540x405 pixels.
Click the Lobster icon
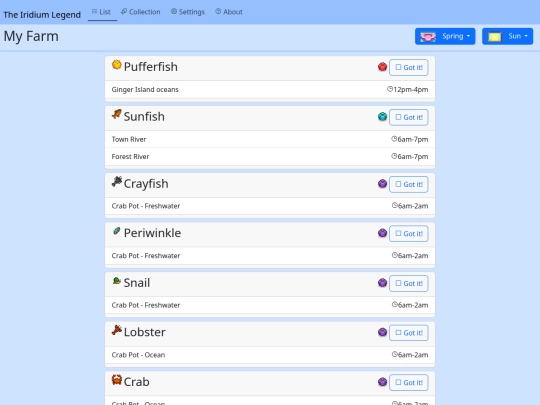(x=117, y=330)
